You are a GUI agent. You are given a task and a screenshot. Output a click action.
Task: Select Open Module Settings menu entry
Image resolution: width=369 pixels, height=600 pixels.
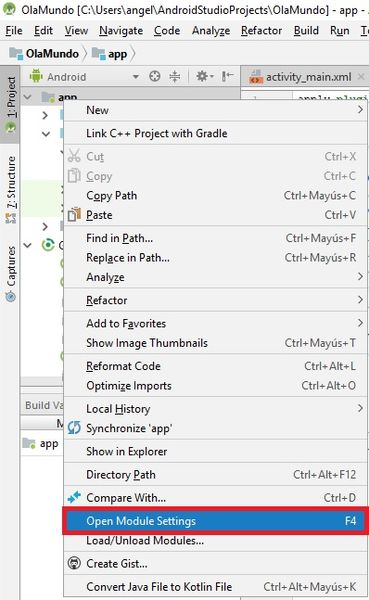click(x=215, y=520)
